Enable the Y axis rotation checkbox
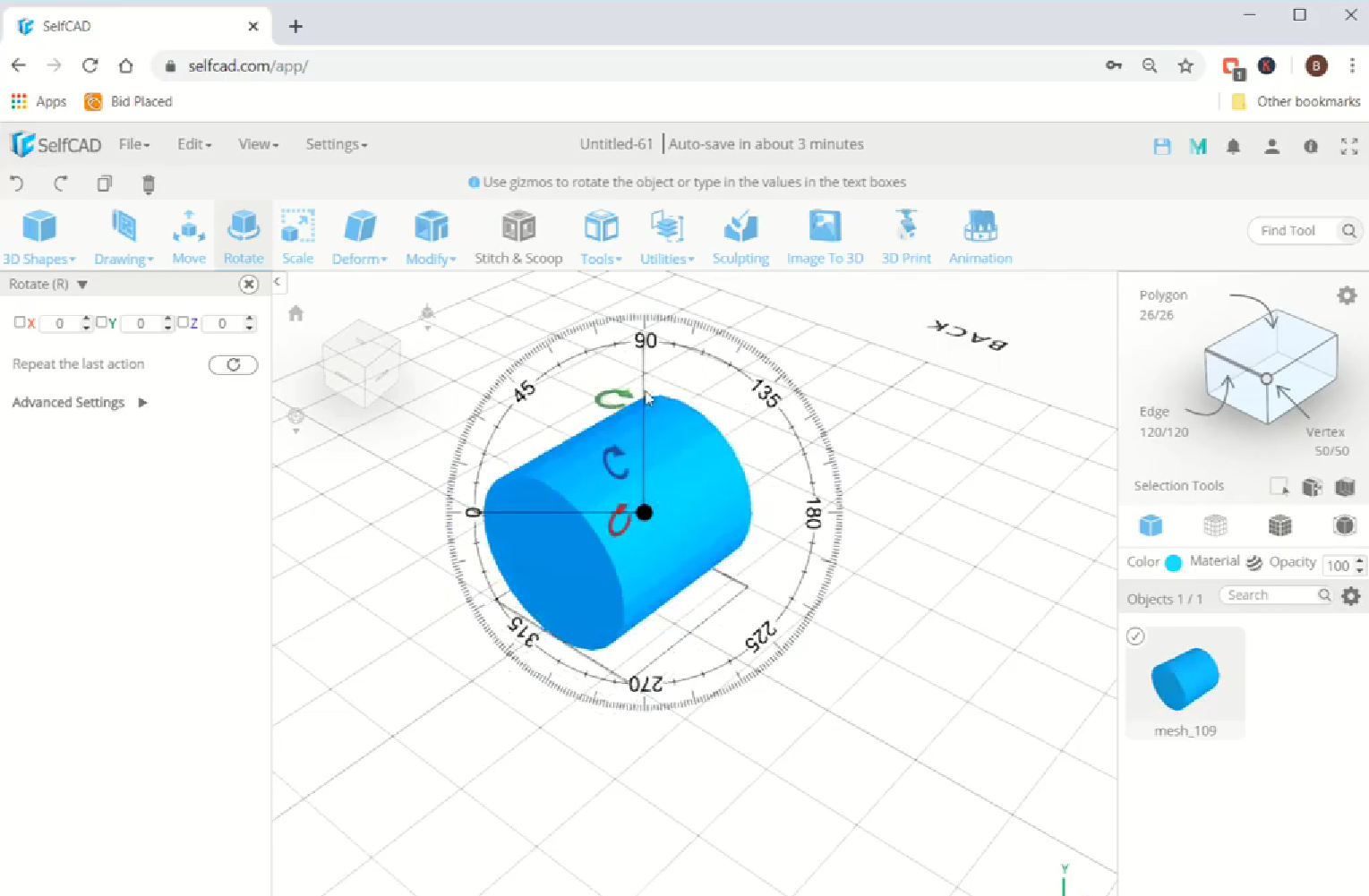Screen dimensions: 1369x896 (101, 322)
